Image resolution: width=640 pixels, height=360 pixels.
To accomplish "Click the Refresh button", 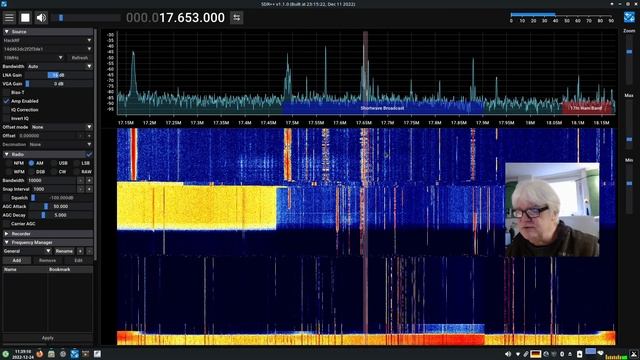I will click(x=80, y=58).
